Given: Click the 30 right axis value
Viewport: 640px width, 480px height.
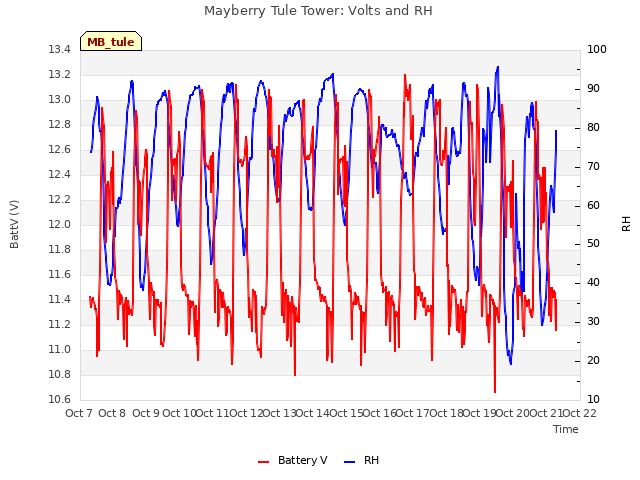Looking at the screenshot, I should [x=593, y=322].
